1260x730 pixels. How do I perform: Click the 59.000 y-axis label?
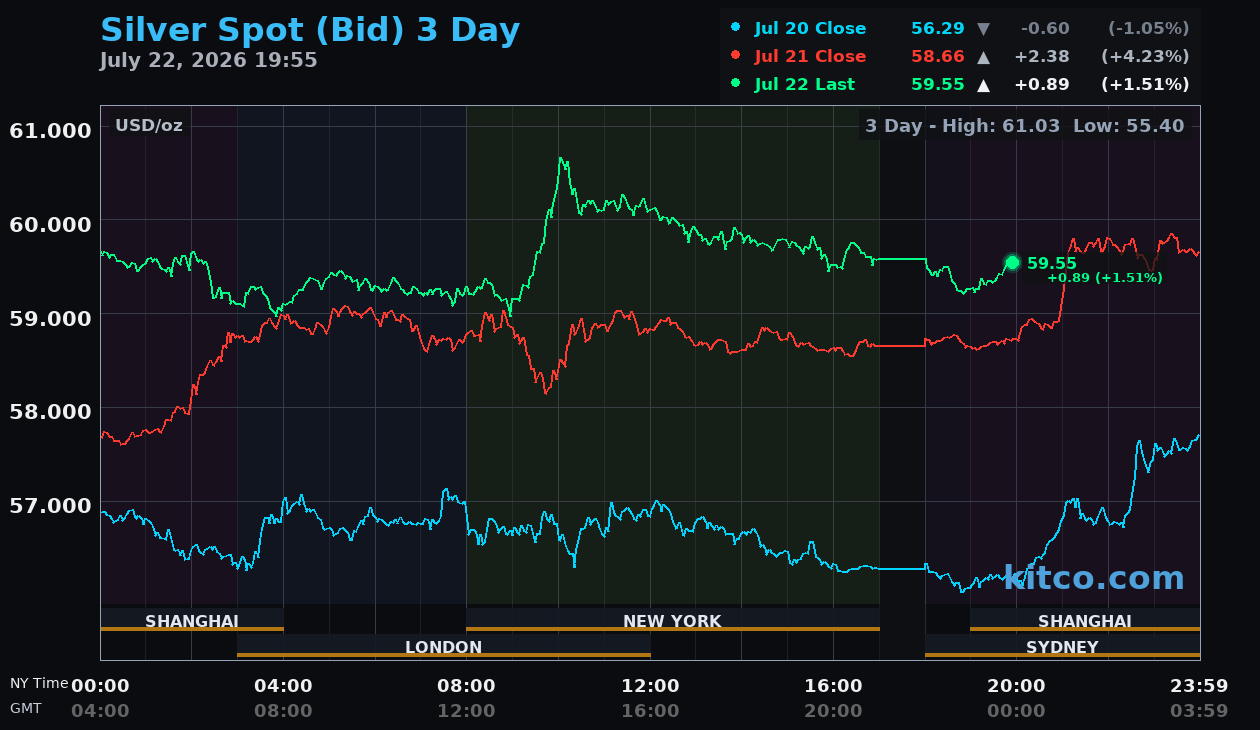pyautogui.click(x=50, y=318)
